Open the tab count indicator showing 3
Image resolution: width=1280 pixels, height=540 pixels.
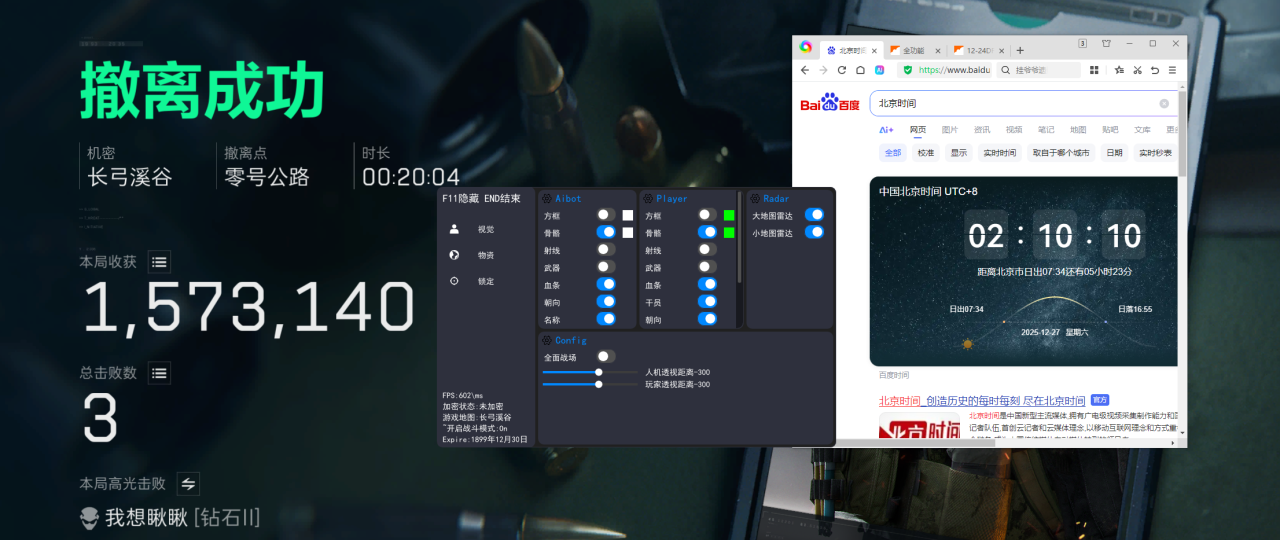click(x=1082, y=44)
